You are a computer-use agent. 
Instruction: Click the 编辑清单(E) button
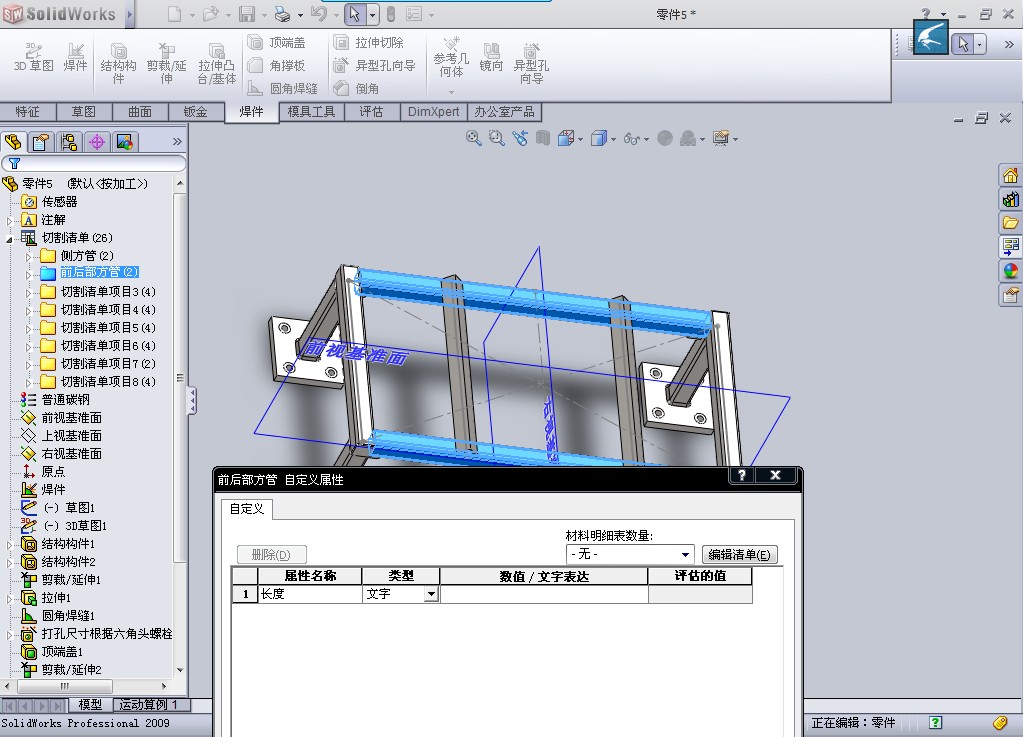(739, 554)
